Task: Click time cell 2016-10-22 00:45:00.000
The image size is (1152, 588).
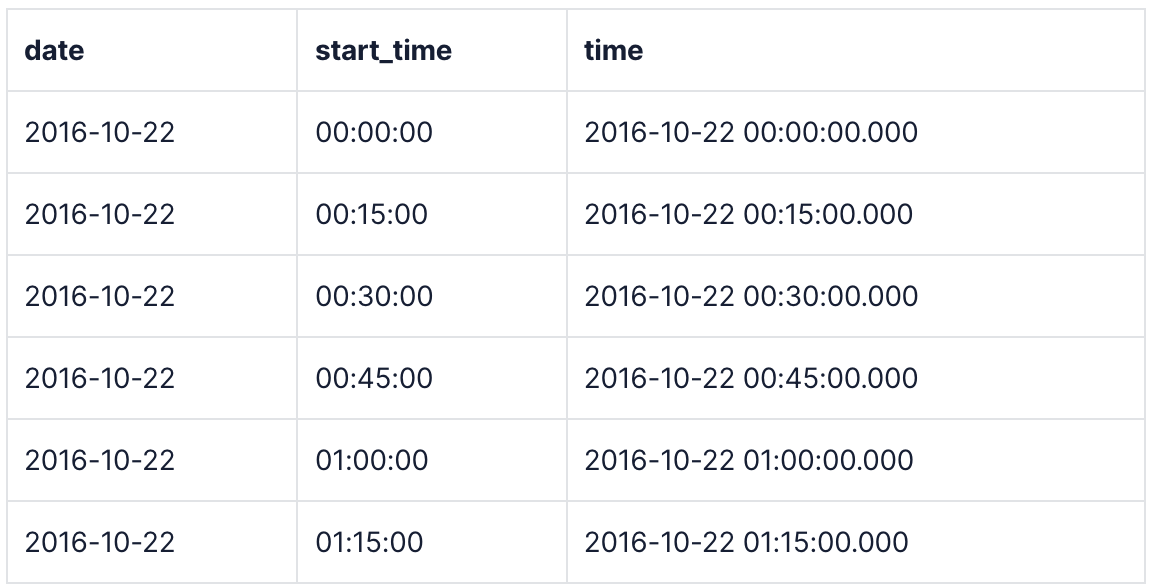Action: [751, 378]
